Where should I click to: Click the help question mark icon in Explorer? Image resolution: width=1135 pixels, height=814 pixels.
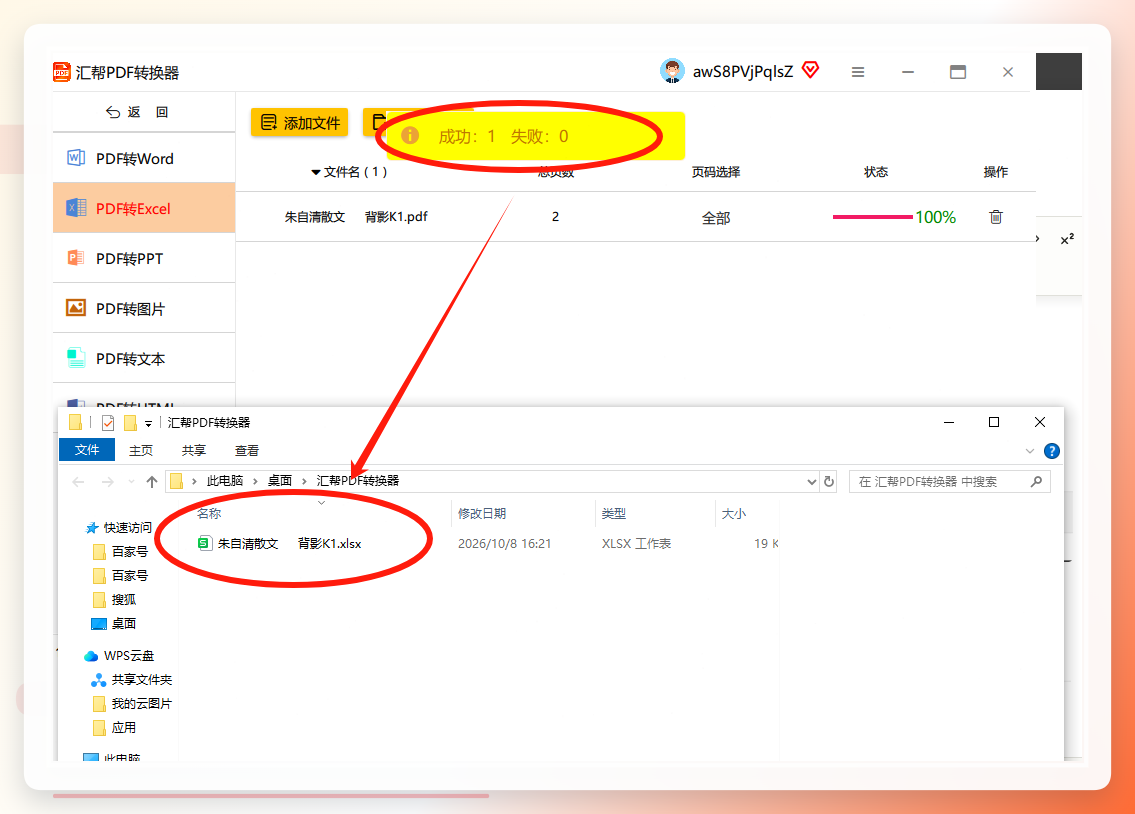coord(1052,451)
